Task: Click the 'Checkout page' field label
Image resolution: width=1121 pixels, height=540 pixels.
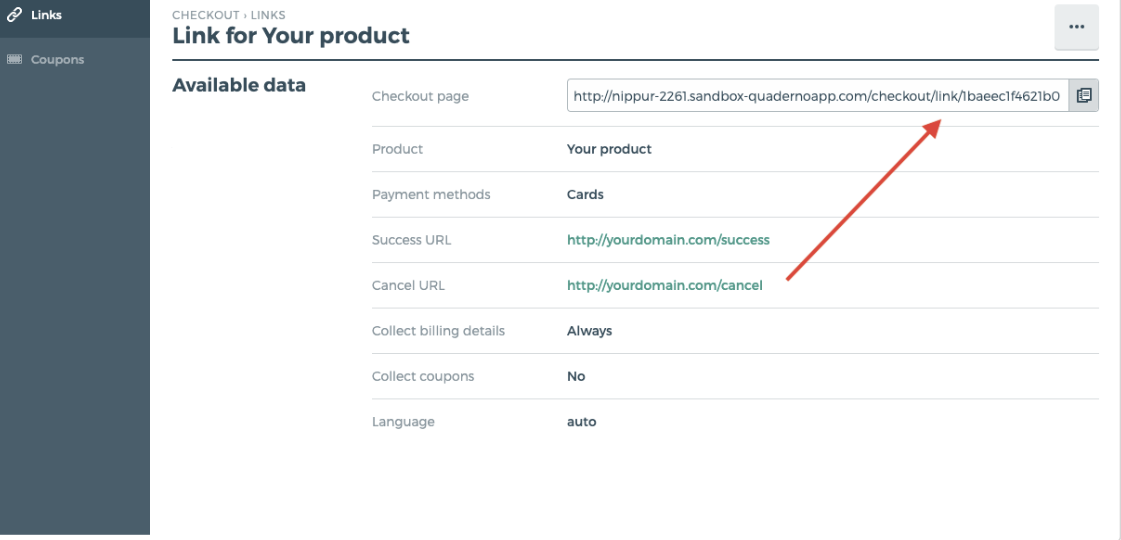Action: (x=420, y=96)
